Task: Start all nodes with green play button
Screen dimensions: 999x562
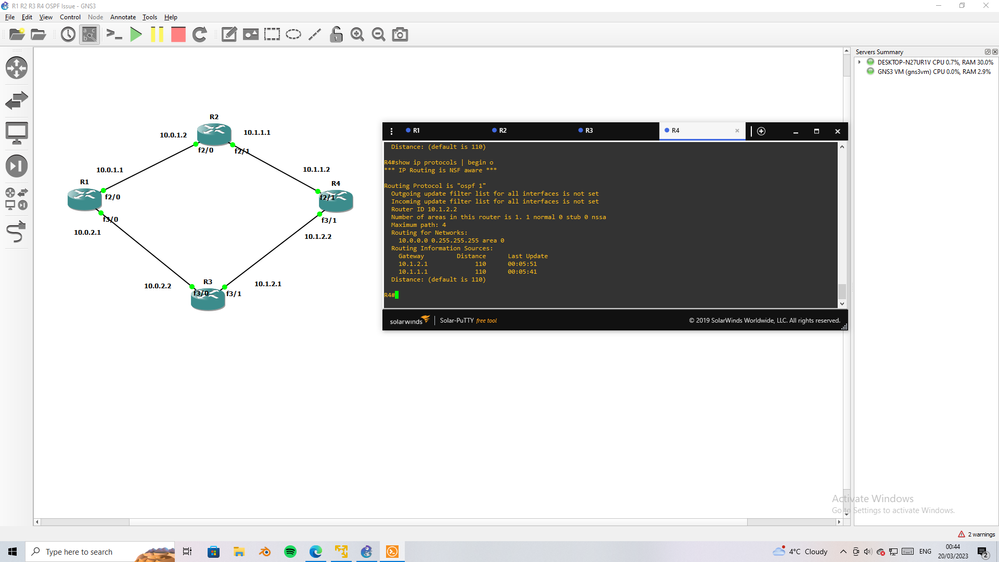Action: 136,34
